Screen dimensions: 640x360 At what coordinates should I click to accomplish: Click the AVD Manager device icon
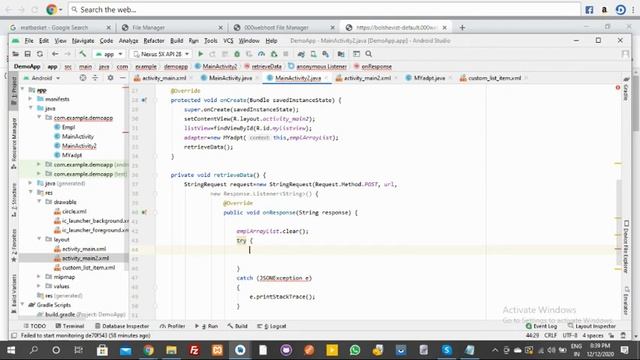pos(313,54)
